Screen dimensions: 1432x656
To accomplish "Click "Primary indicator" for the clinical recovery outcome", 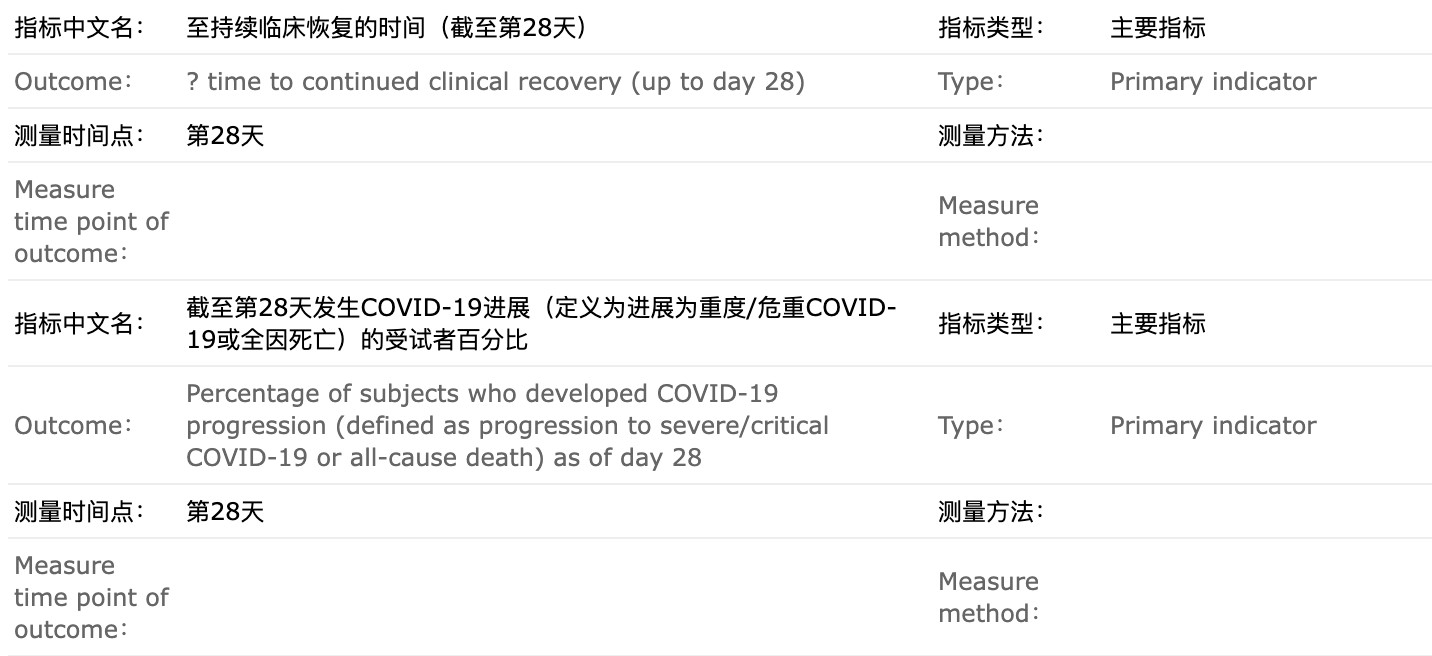I will coord(1212,81).
